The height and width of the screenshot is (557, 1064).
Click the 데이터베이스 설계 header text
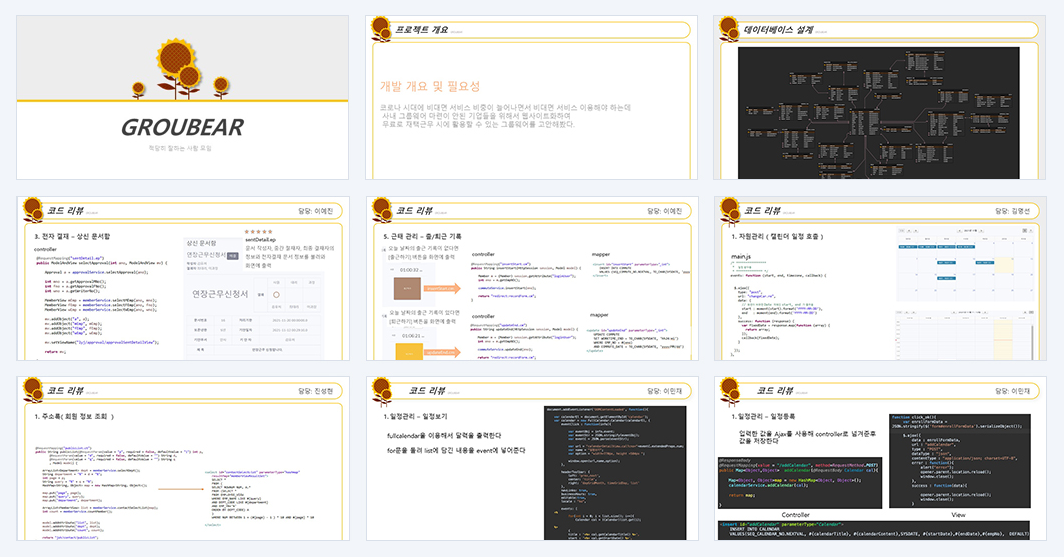click(778, 30)
